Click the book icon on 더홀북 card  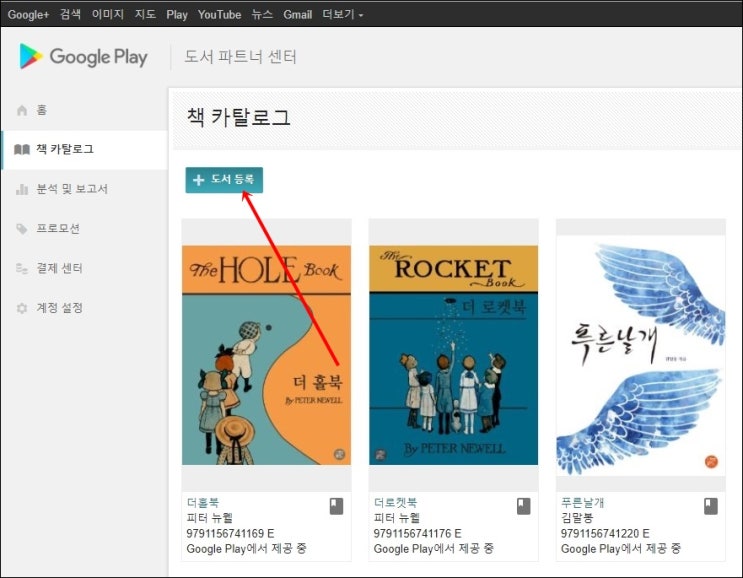pos(336,506)
